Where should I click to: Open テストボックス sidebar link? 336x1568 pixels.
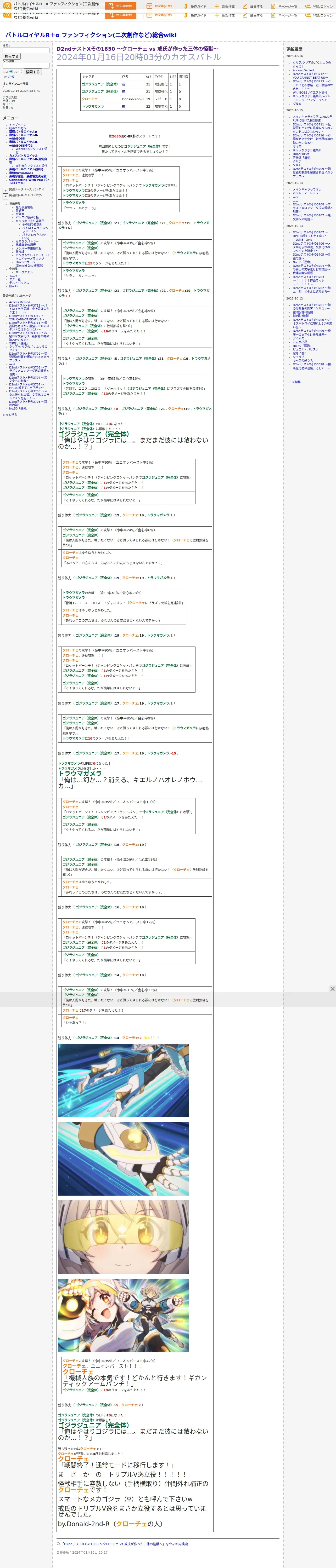(19, 283)
